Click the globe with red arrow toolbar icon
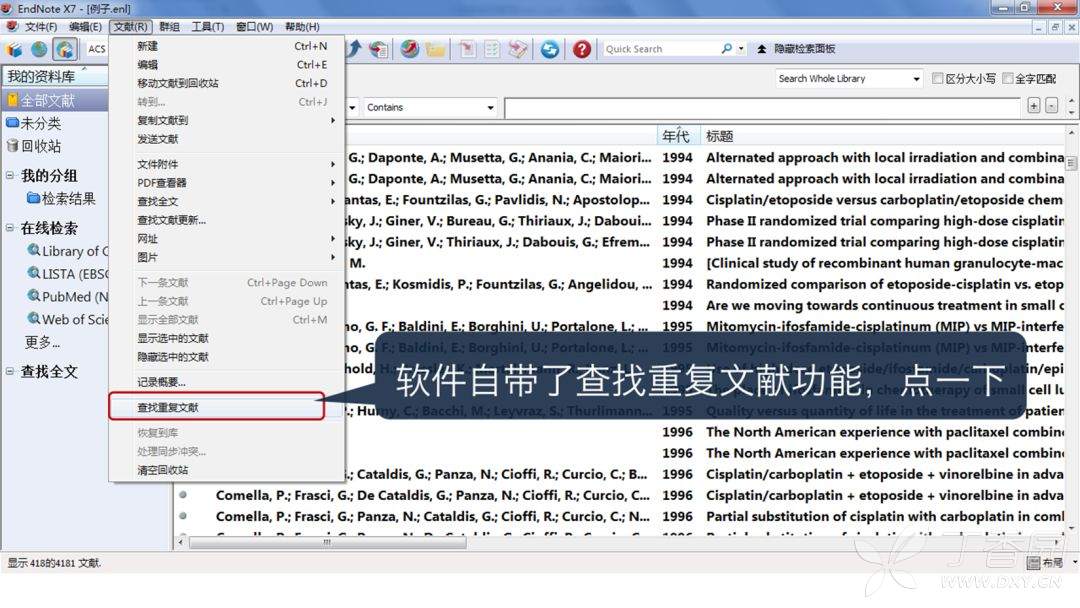 (x=410, y=49)
